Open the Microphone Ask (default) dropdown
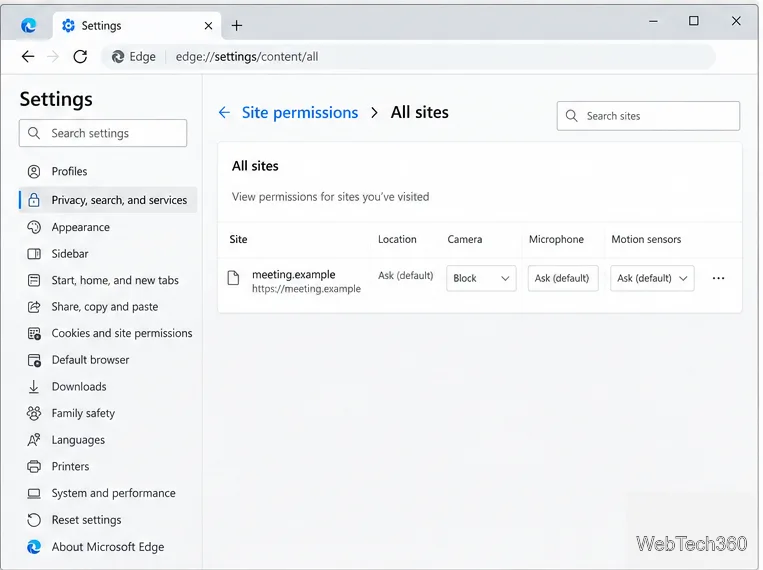The width and height of the screenshot is (763, 570). click(563, 278)
